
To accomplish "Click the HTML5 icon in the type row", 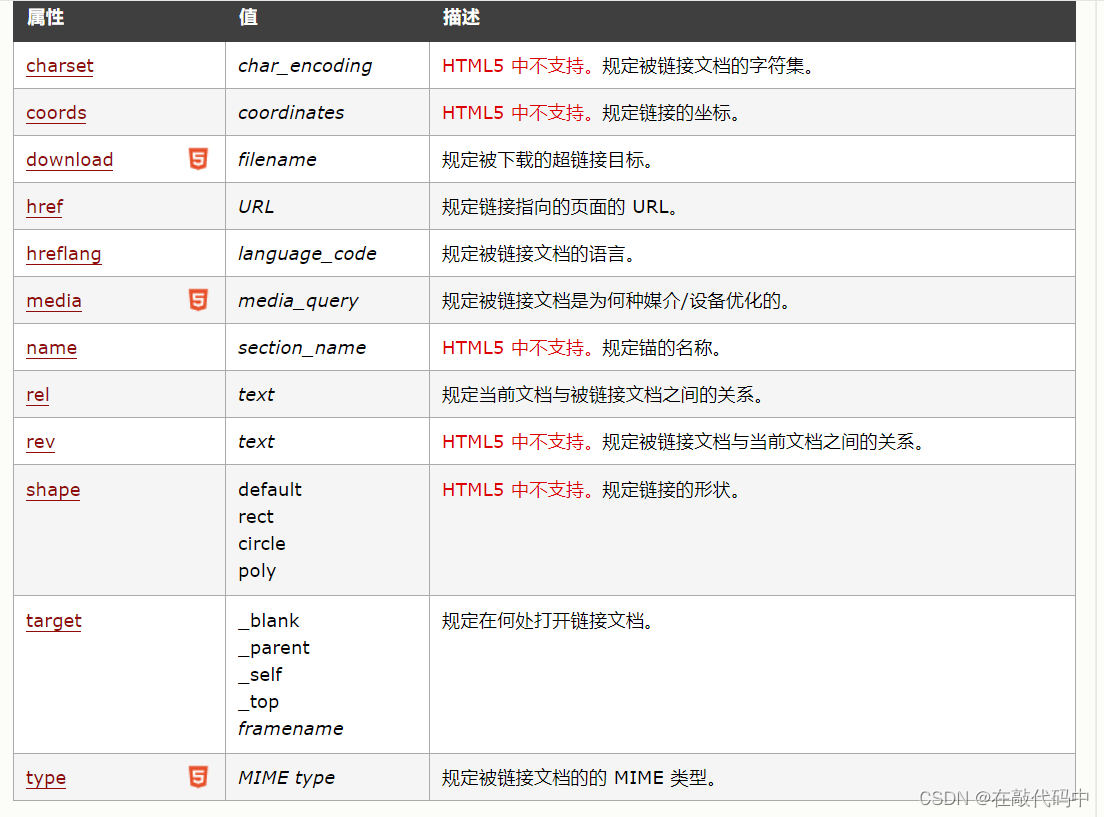I will pyautogui.click(x=199, y=777).
